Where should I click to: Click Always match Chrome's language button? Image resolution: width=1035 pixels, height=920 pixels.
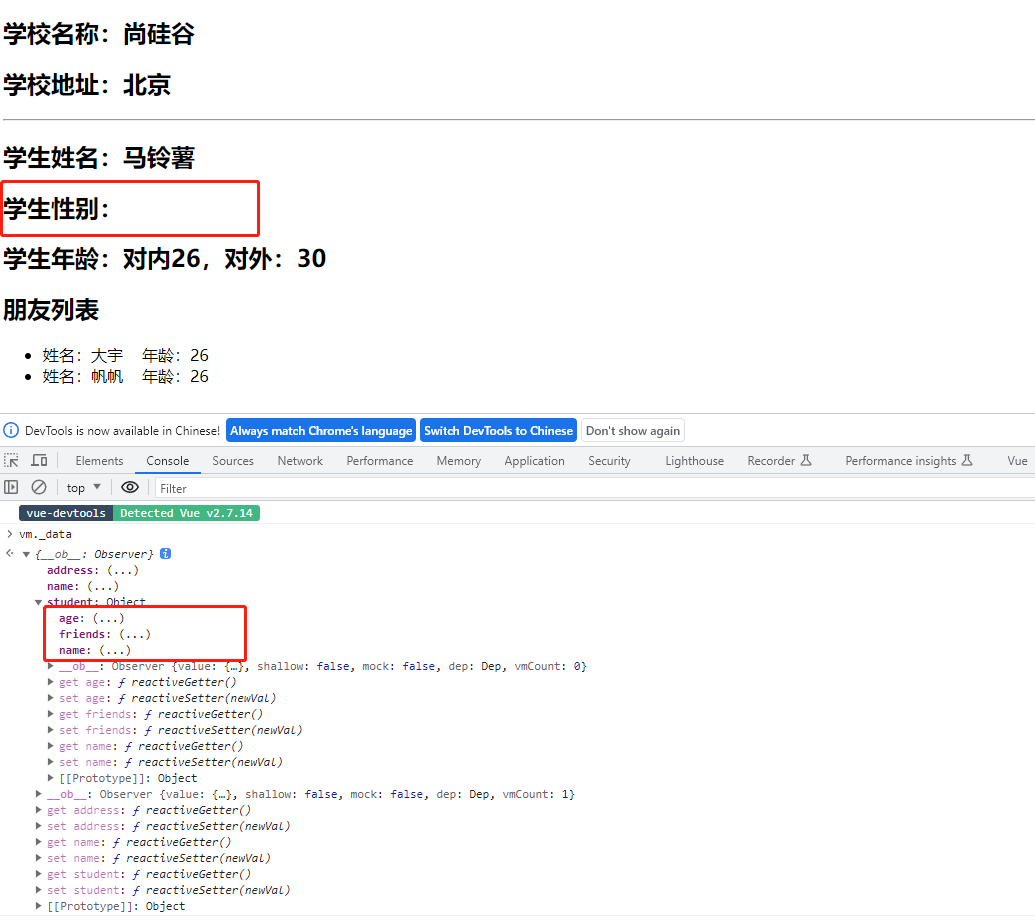[x=321, y=431]
